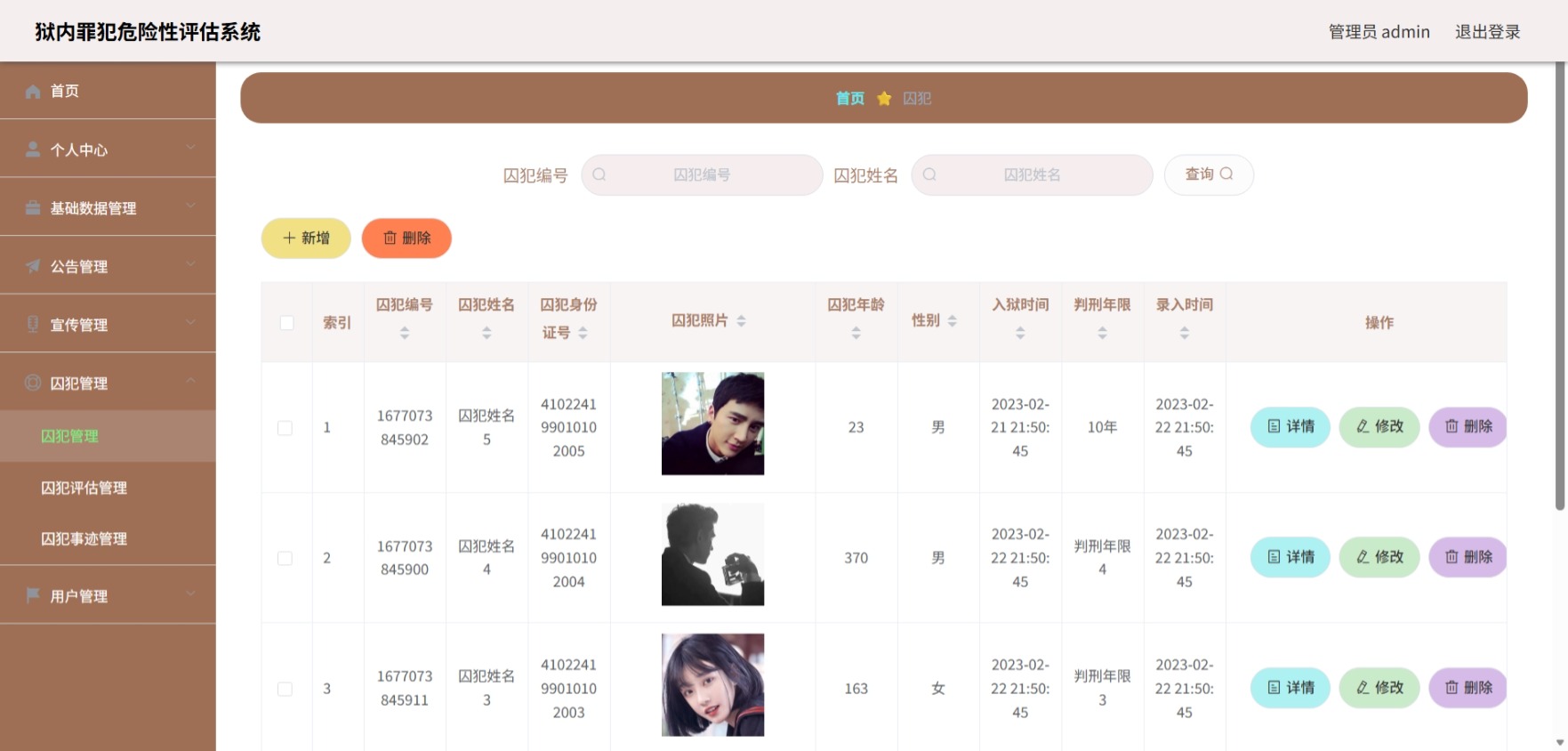The height and width of the screenshot is (751, 1568).
Task: Click the 囚犯姓名 search input
Action: pos(1032,174)
